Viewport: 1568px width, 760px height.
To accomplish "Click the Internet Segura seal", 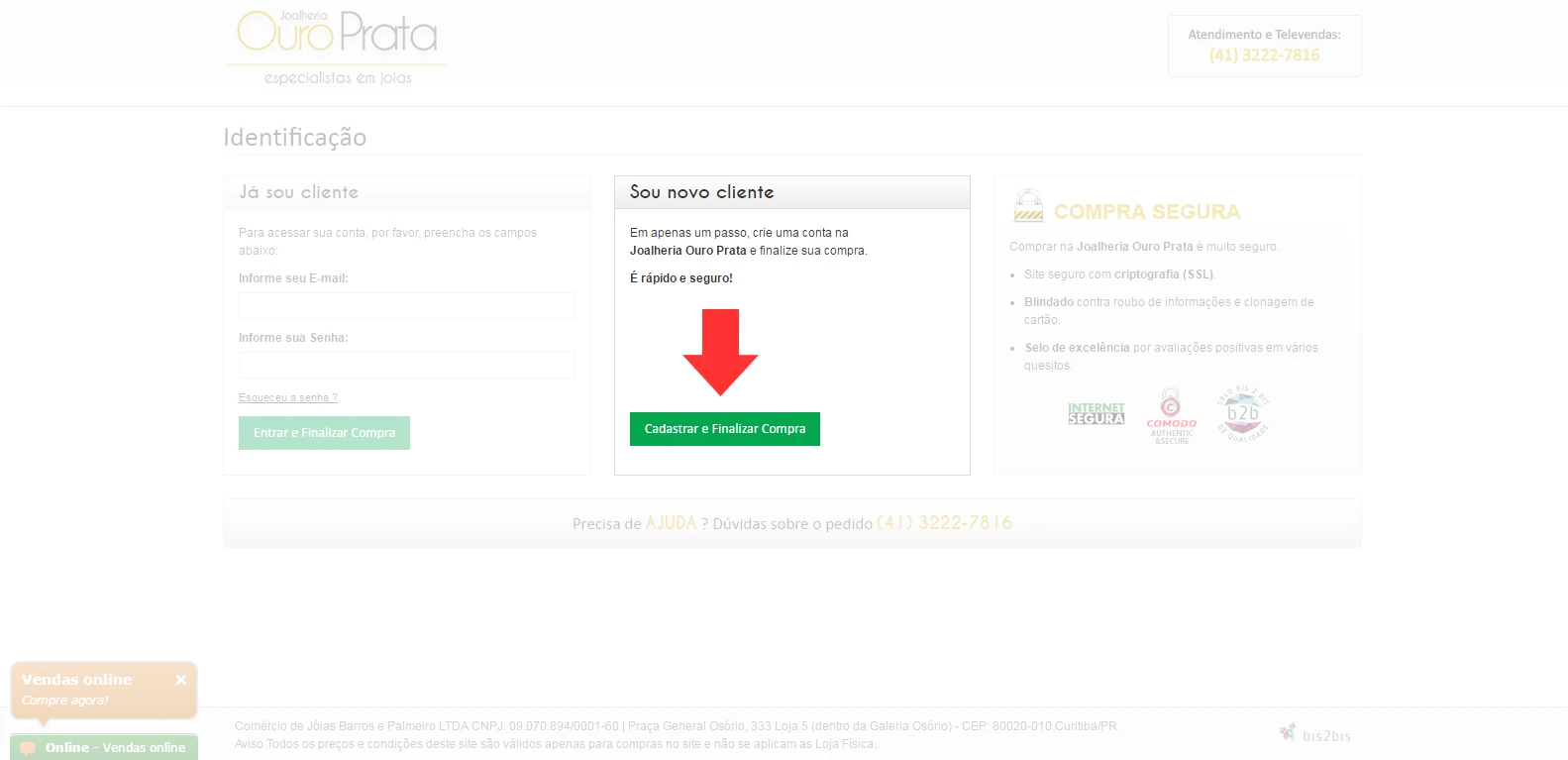I will (1096, 414).
